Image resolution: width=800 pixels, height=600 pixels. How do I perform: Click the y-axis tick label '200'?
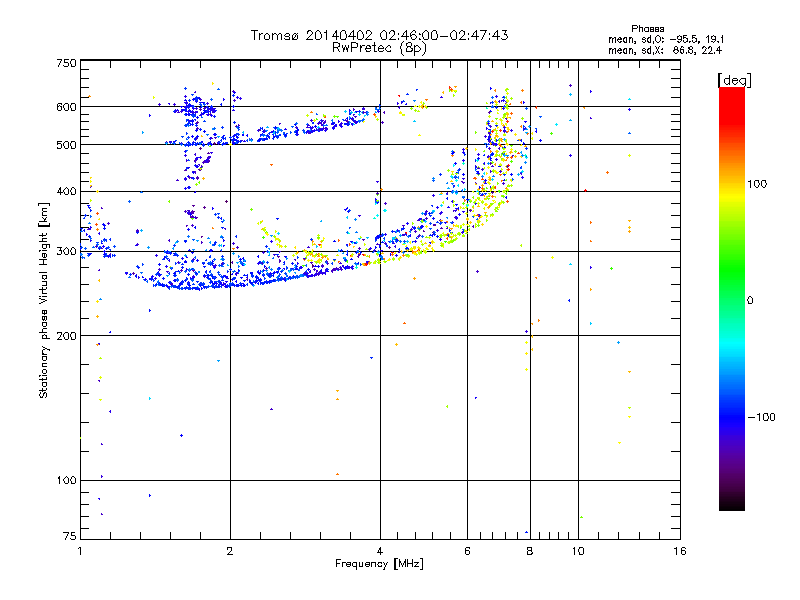[66, 336]
